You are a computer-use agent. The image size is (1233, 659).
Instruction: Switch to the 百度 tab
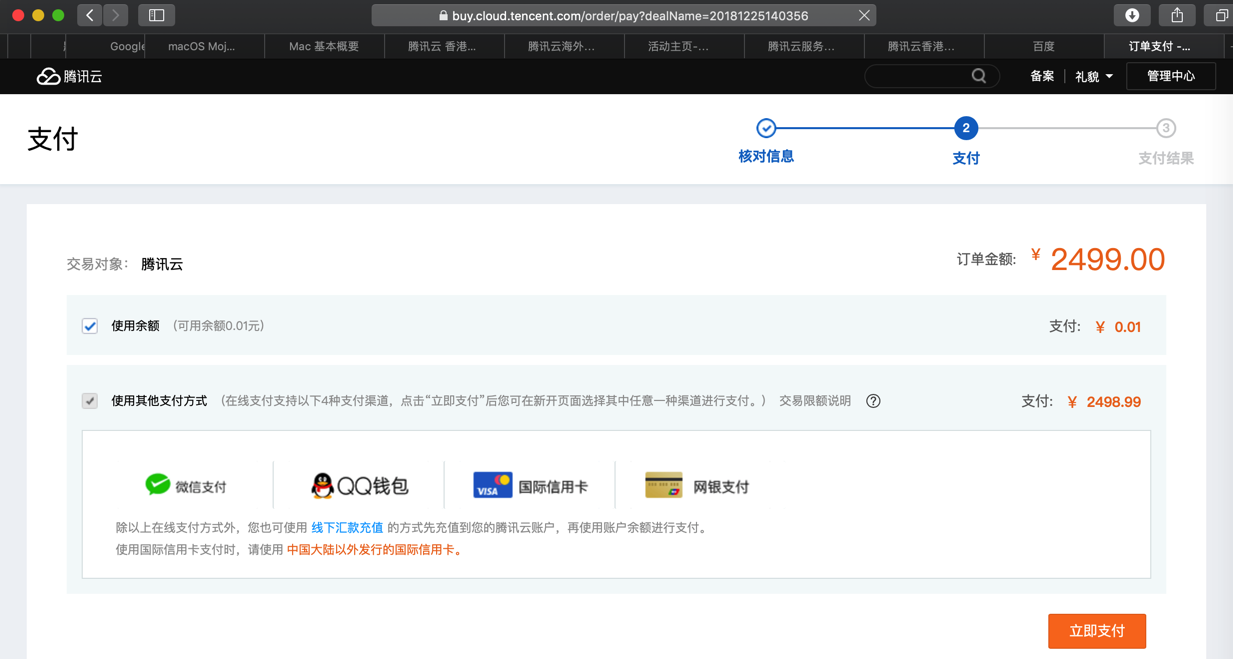1043,46
